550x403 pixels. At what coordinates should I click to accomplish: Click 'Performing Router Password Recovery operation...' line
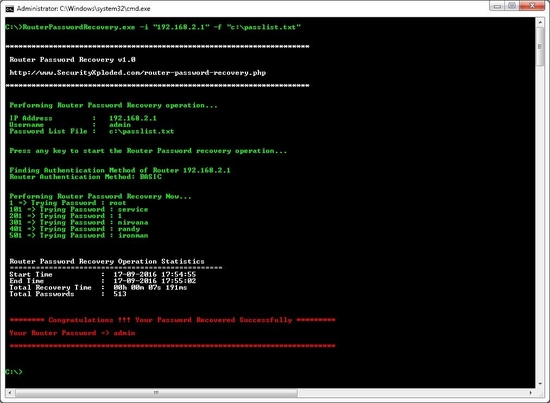tap(113, 105)
